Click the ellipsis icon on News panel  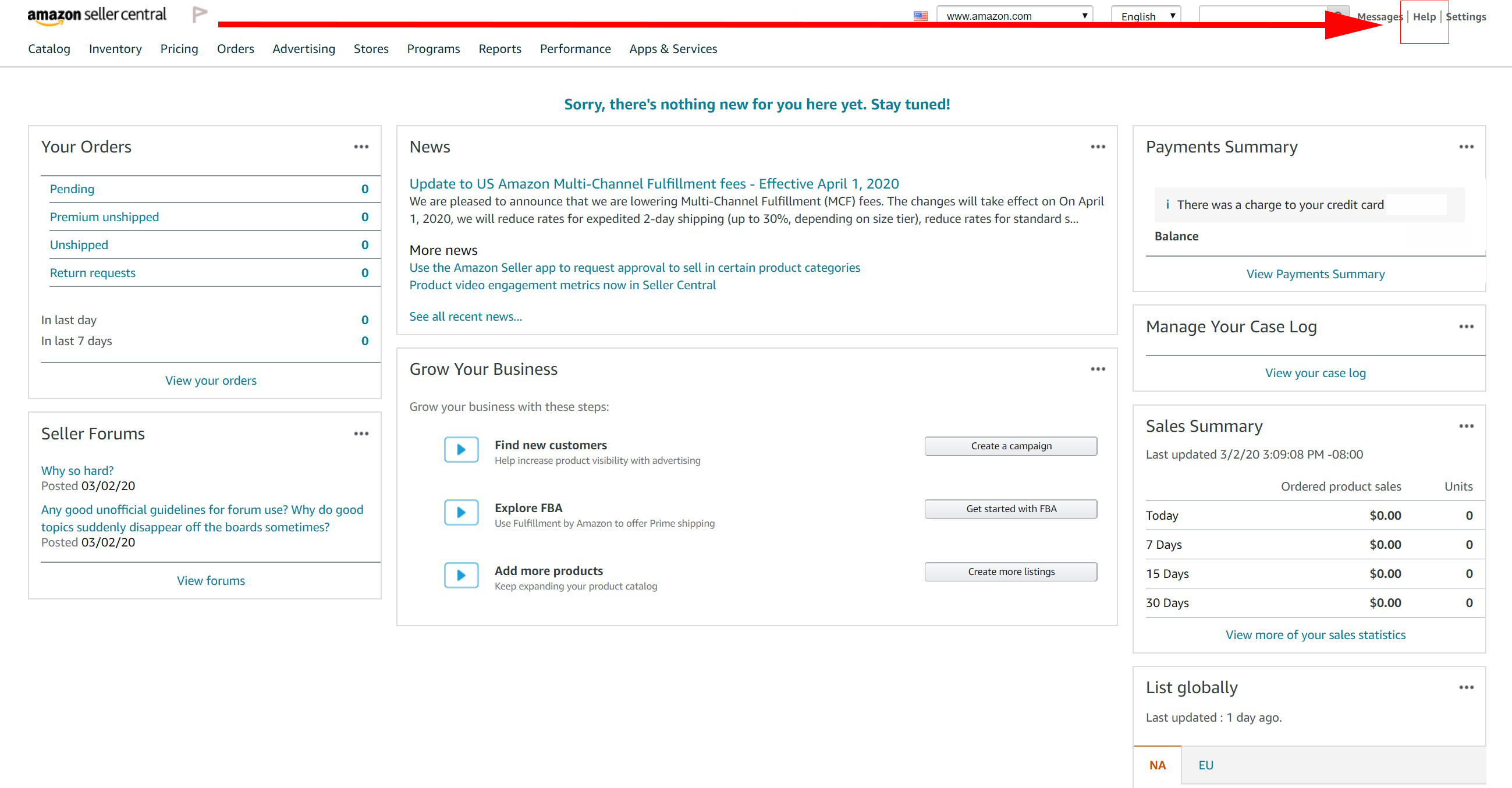[1098, 147]
